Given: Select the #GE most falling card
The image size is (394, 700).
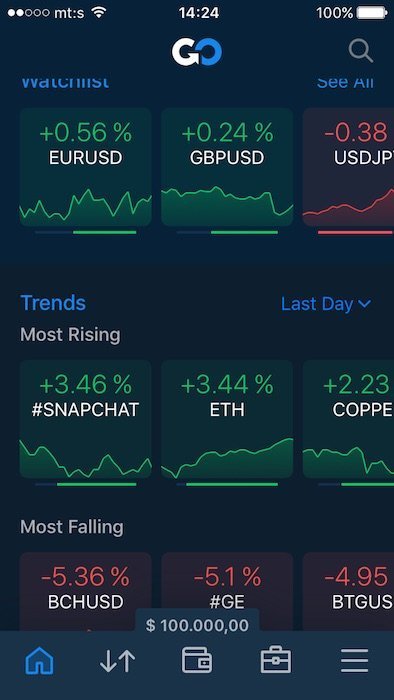Looking at the screenshot, I should pos(227,592).
